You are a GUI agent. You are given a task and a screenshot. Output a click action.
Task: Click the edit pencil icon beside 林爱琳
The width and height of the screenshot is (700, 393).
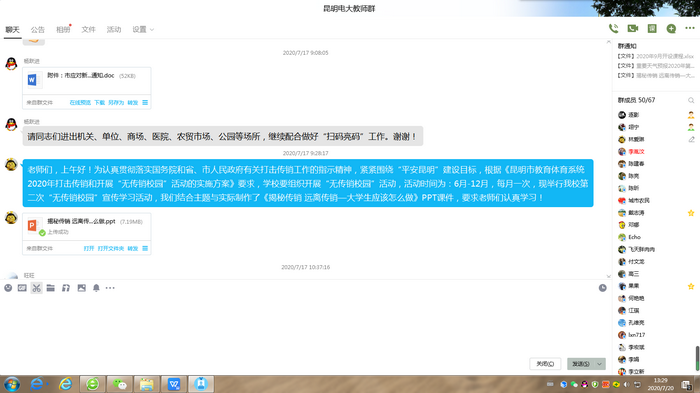691,139
